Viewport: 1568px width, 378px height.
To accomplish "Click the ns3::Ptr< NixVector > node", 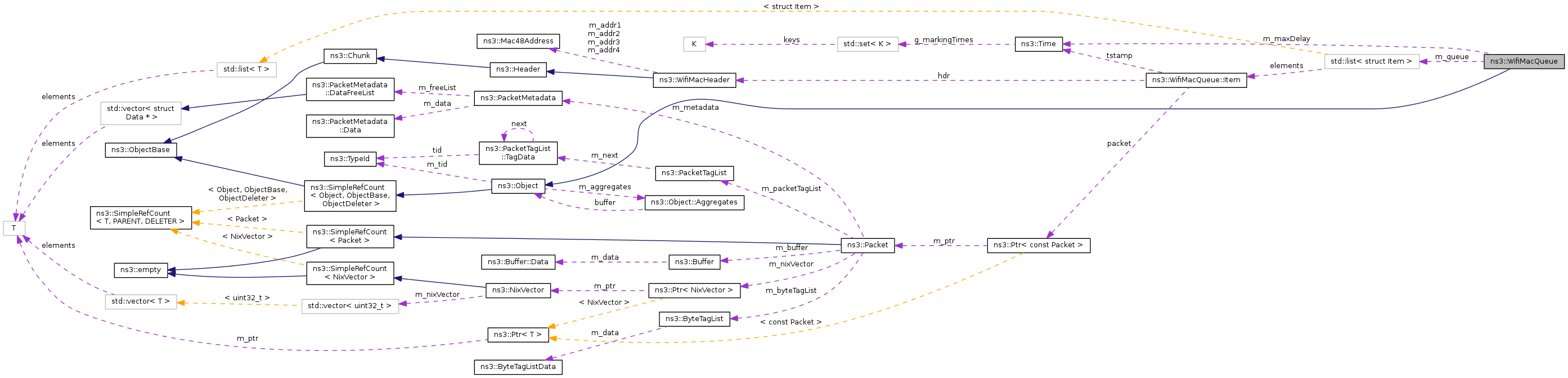I will tap(694, 291).
